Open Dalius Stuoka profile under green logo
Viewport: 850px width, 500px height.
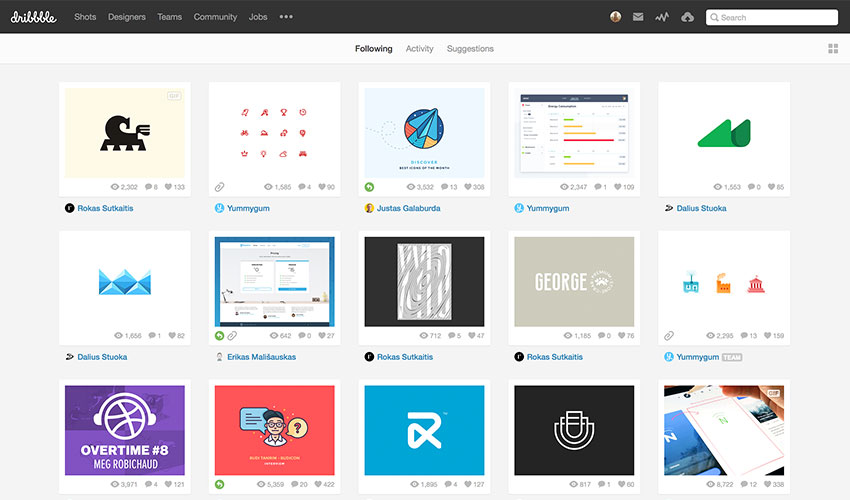(701, 208)
